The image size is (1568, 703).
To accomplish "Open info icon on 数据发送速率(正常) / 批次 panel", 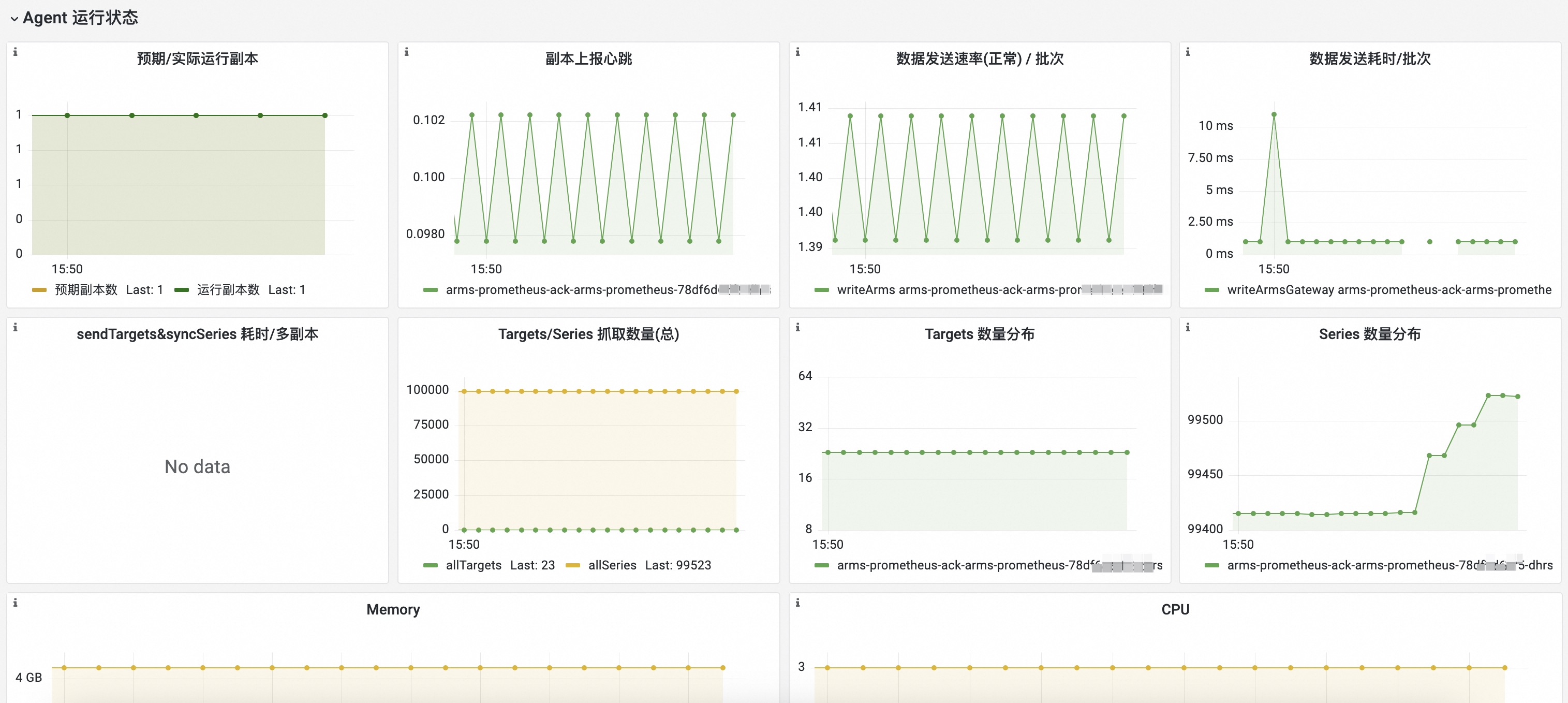I will [797, 52].
